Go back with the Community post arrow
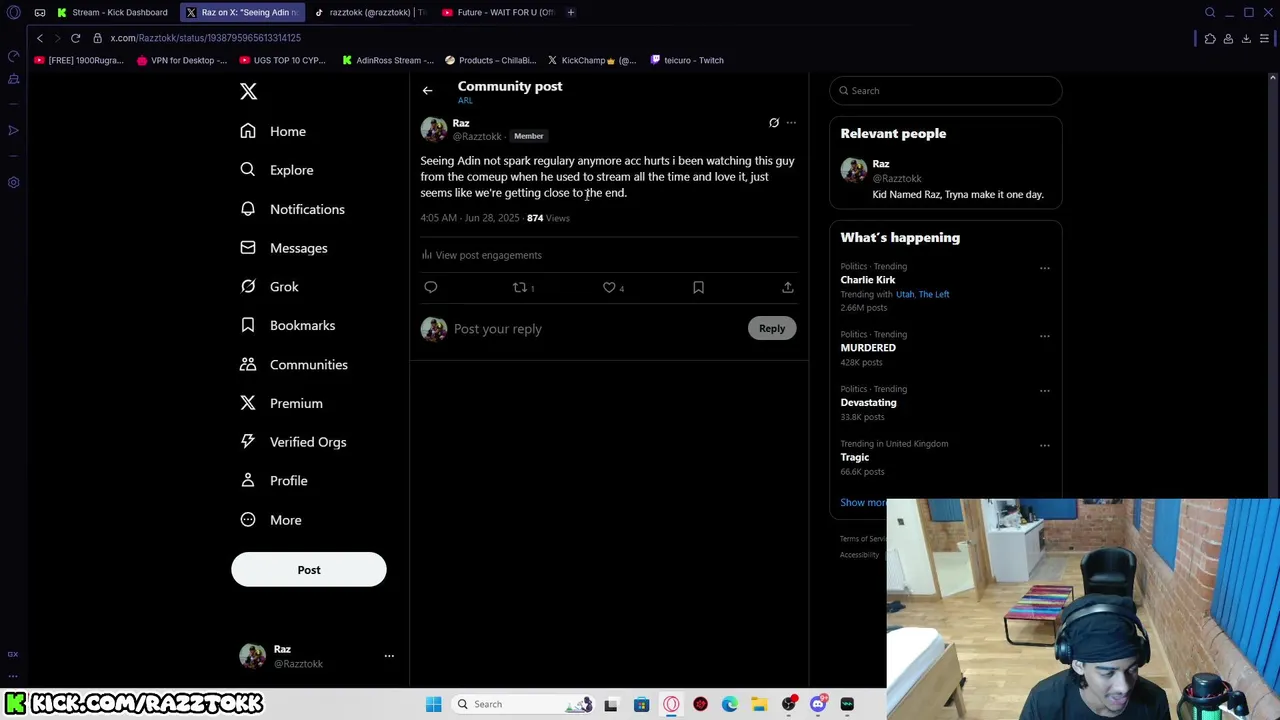 pos(427,91)
